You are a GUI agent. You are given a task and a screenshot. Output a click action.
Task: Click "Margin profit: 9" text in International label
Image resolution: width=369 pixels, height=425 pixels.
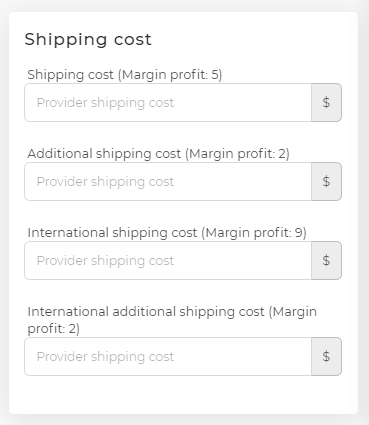(x=254, y=233)
